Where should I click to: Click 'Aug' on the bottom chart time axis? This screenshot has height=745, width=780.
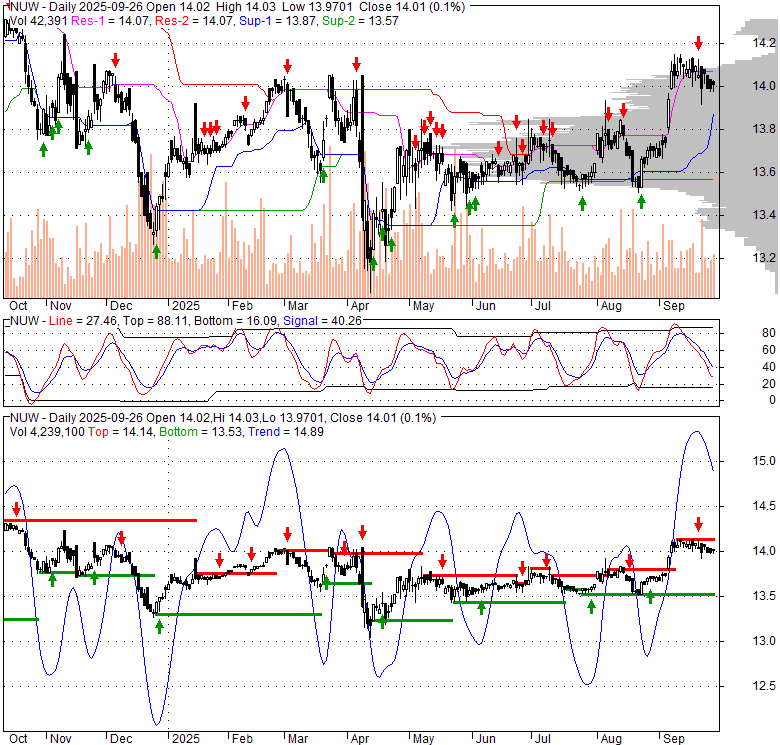(x=611, y=739)
